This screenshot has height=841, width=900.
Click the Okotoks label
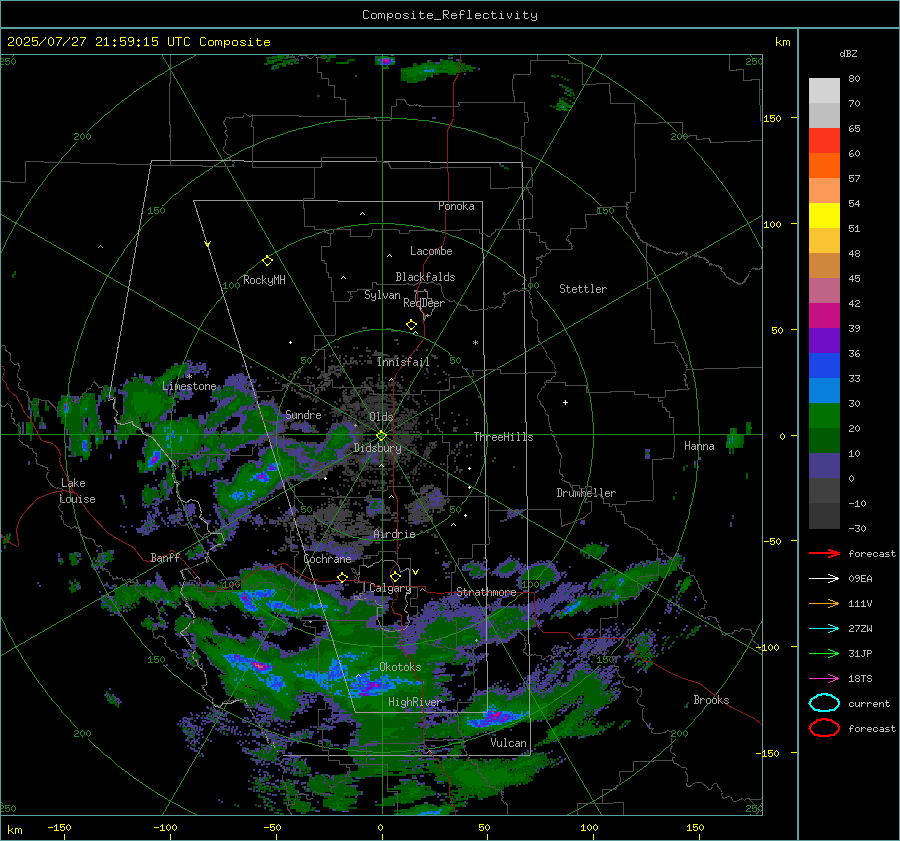(401, 667)
